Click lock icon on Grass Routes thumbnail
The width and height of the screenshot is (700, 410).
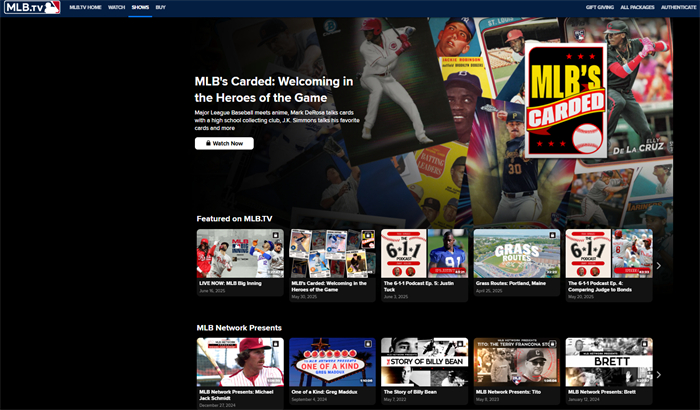point(552,235)
